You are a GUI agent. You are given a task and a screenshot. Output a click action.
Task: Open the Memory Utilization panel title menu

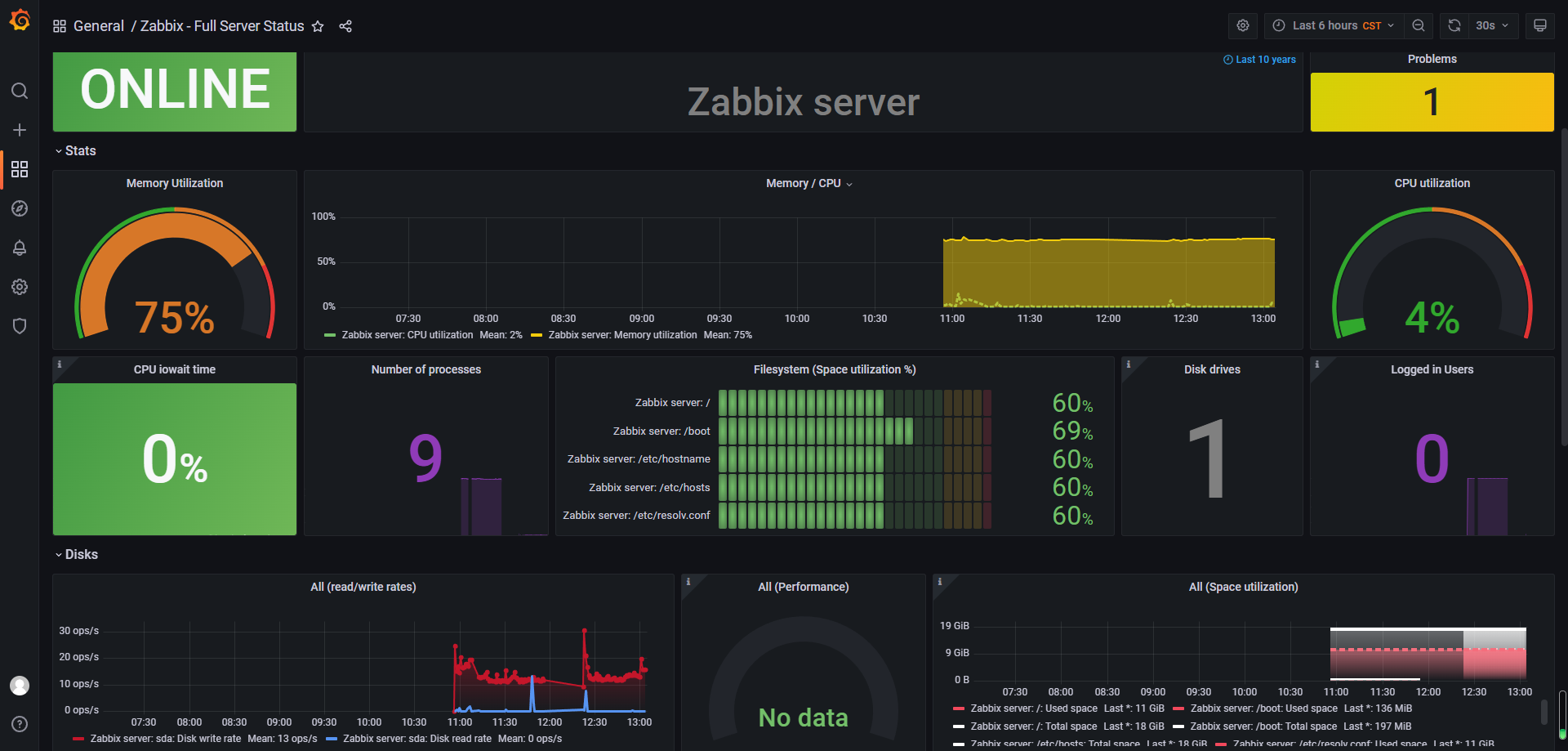(x=175, y=184)
